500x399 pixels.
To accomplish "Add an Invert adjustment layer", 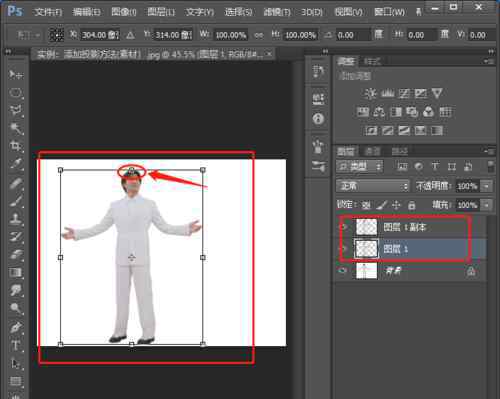I will (x=371, y=130).
